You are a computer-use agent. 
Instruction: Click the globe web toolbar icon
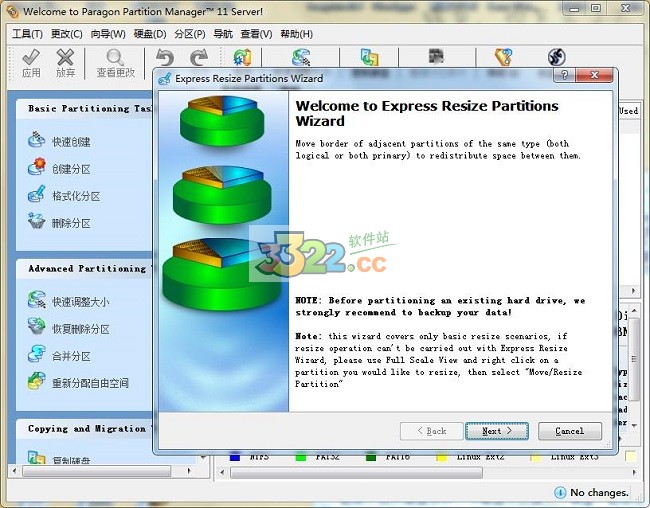coord(556,57)
